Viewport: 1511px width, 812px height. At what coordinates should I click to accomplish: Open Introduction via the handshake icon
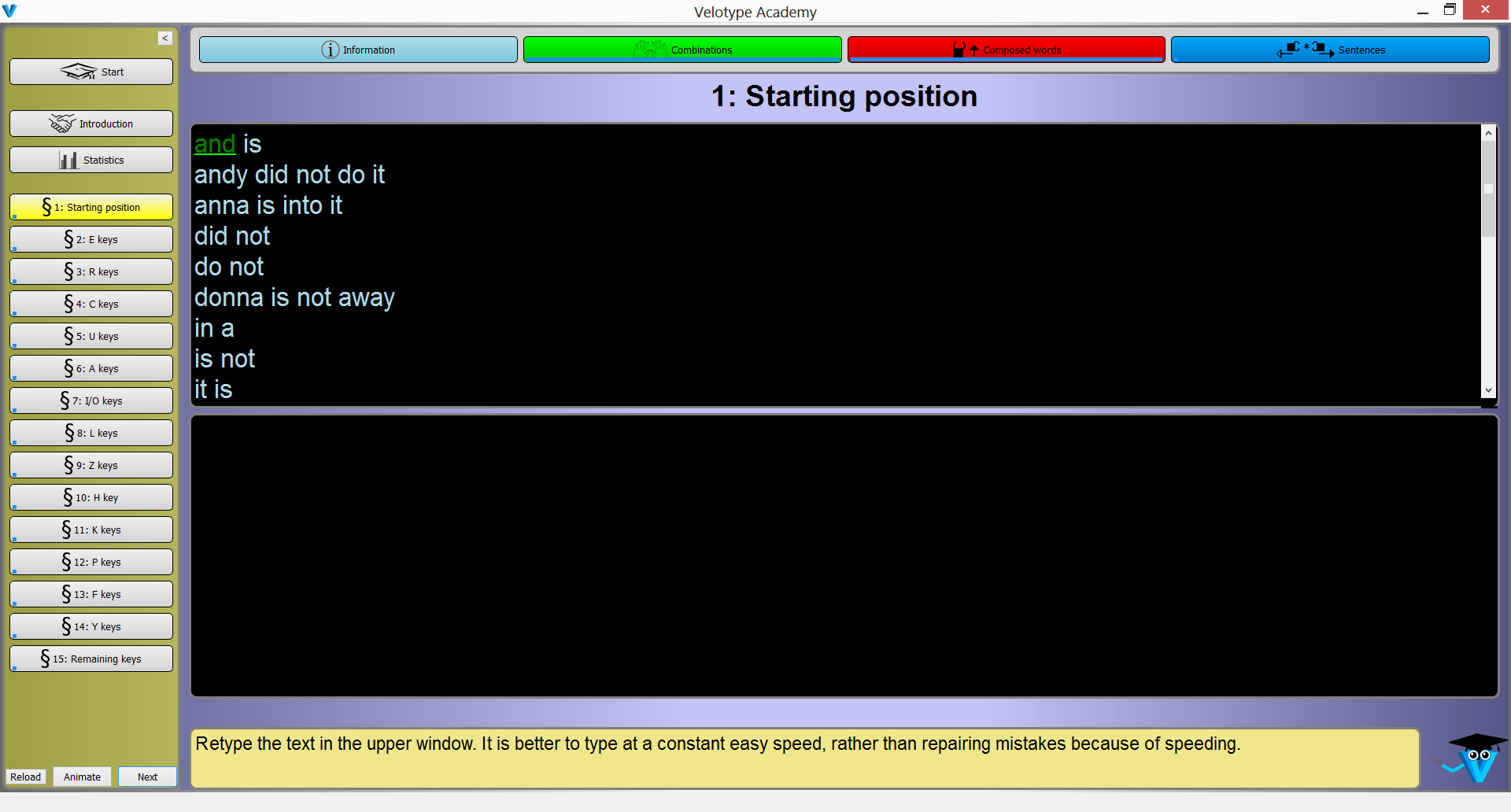(x=62, y=124)
